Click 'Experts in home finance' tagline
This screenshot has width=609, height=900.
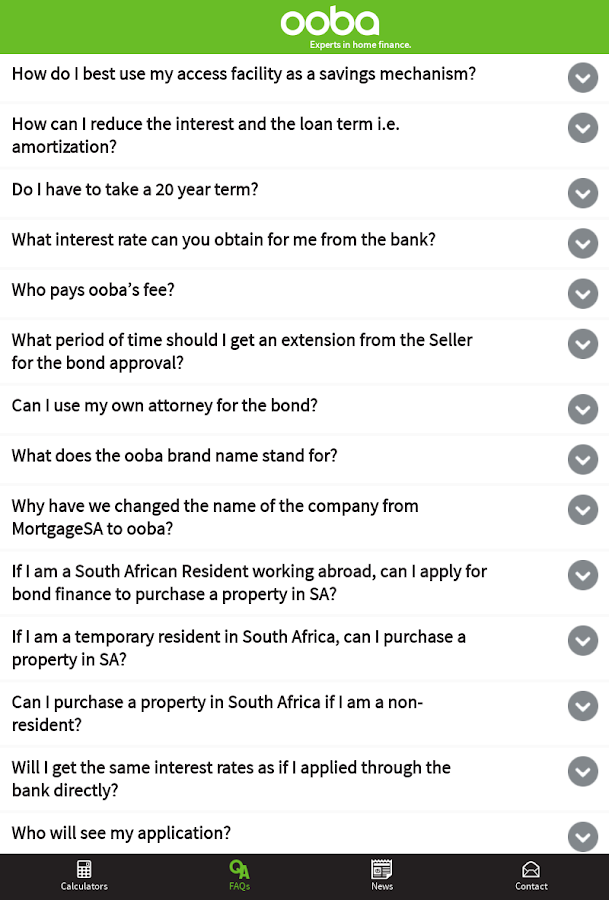[361, 45]
